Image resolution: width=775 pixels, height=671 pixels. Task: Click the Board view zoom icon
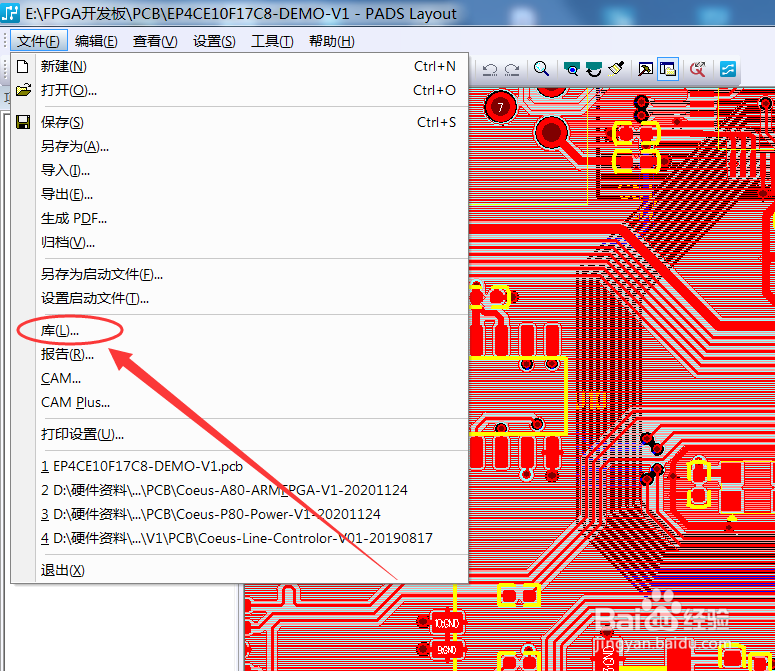click(571, 69)
